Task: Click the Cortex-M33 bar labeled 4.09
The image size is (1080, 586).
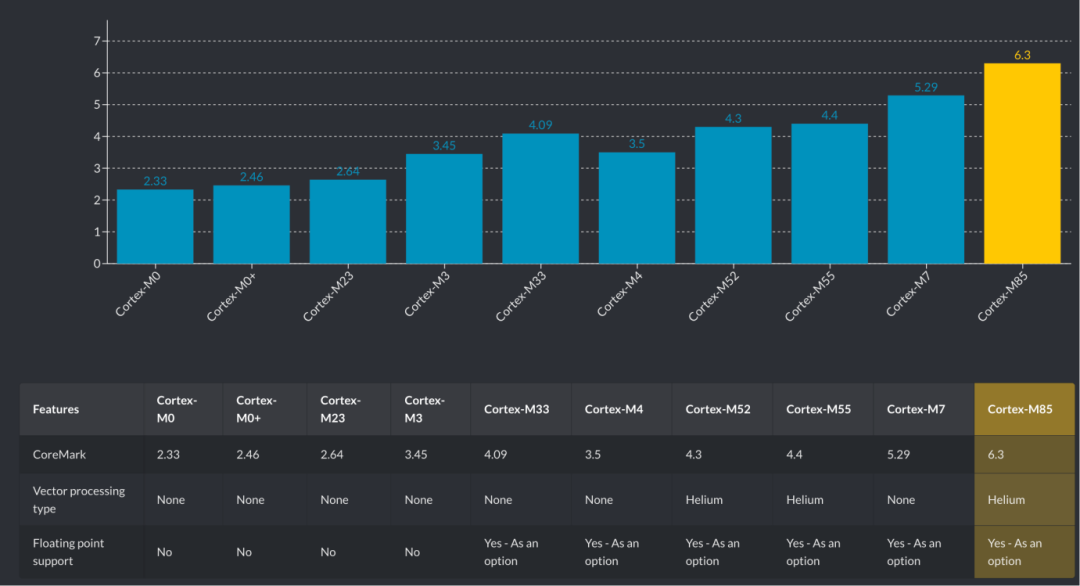Action: pyautogui.click(x=541, y=198)
